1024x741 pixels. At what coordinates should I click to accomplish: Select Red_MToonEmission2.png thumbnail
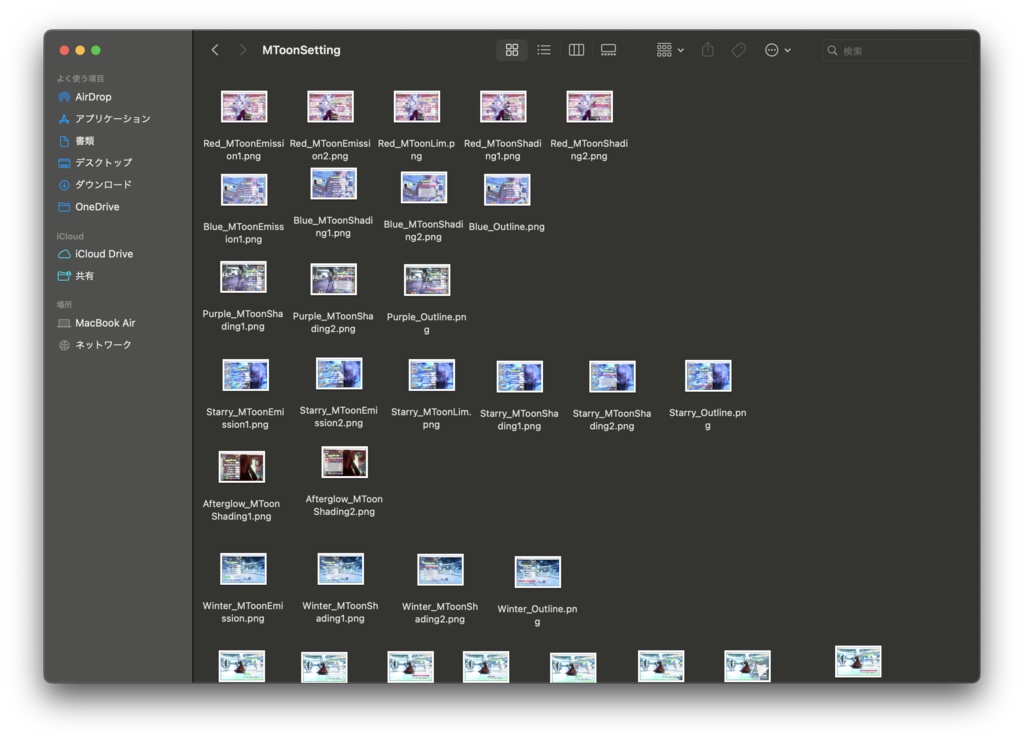point(330,106)
